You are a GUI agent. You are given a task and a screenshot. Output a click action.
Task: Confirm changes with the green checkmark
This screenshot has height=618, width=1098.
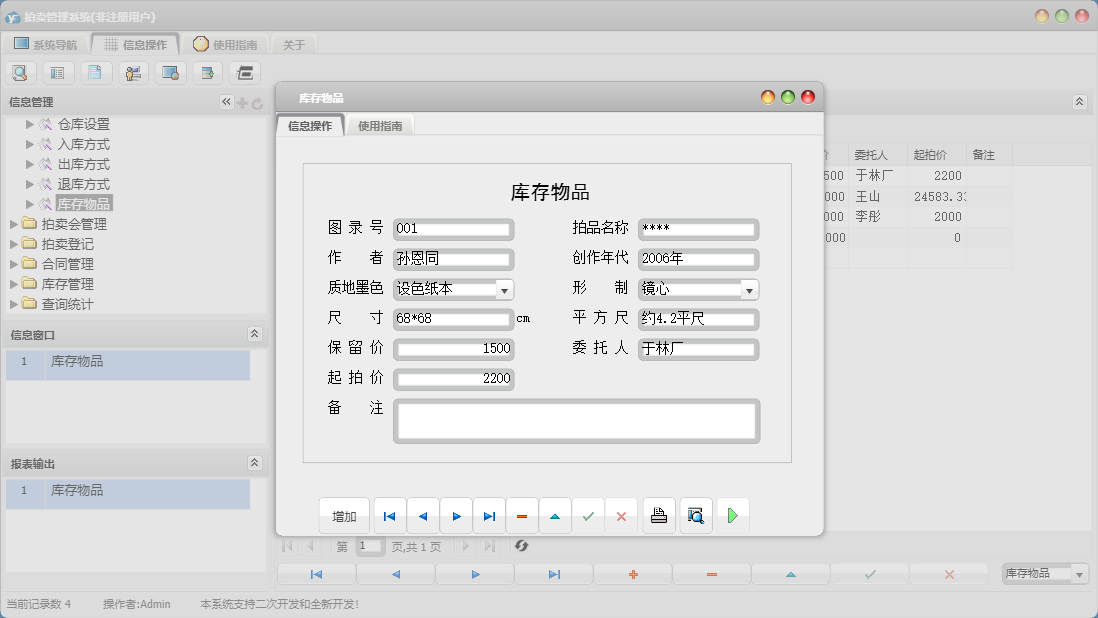pos(588,516)
